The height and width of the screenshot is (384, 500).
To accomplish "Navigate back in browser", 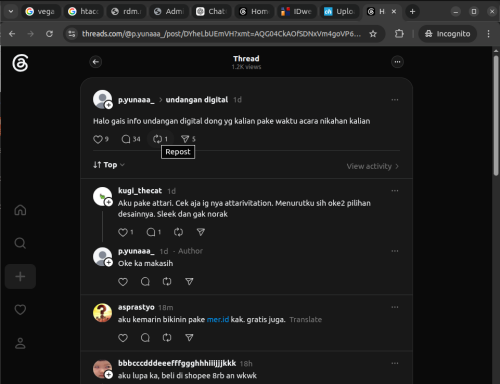I will [x=12, y=34].
